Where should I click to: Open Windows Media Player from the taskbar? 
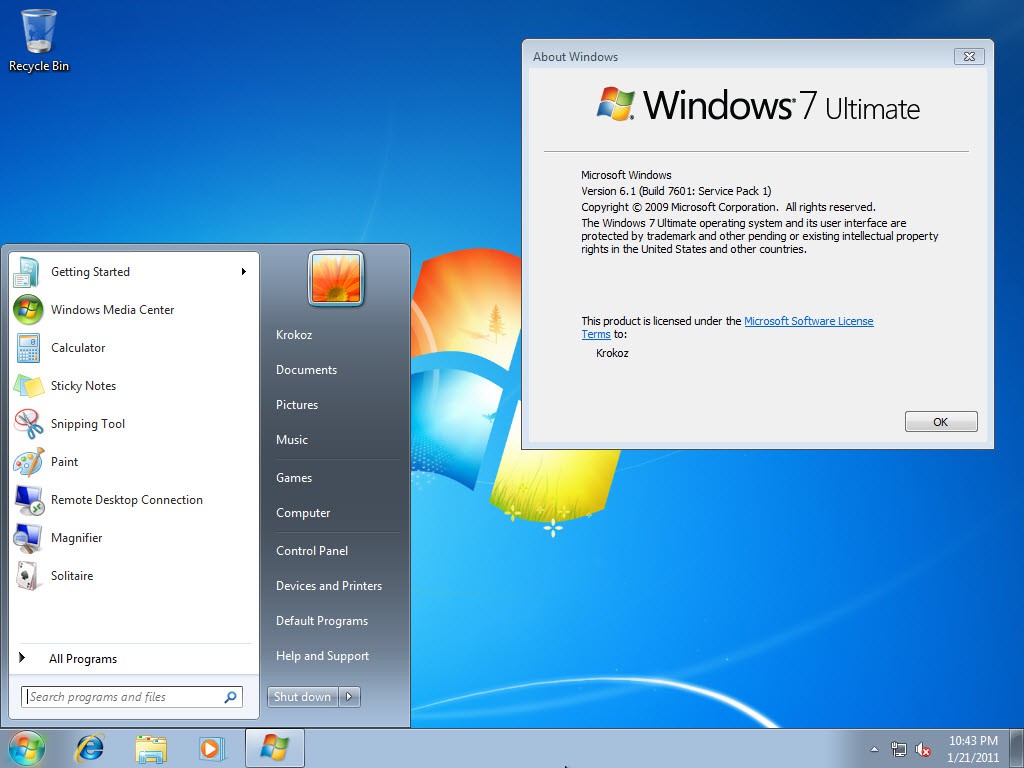coord(211,747)
